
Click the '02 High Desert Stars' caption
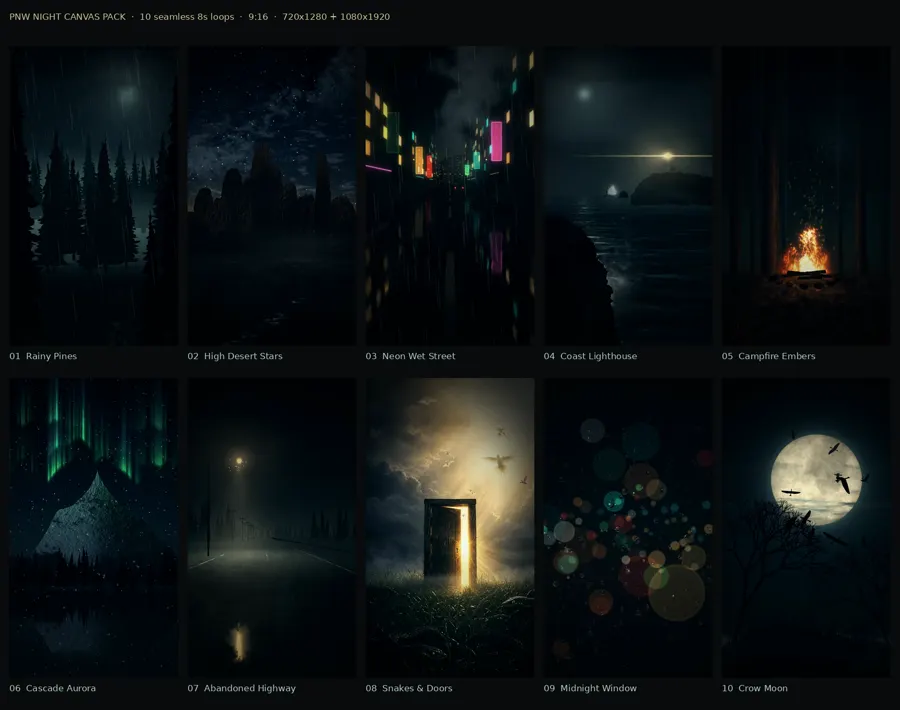tap(235, 356)
